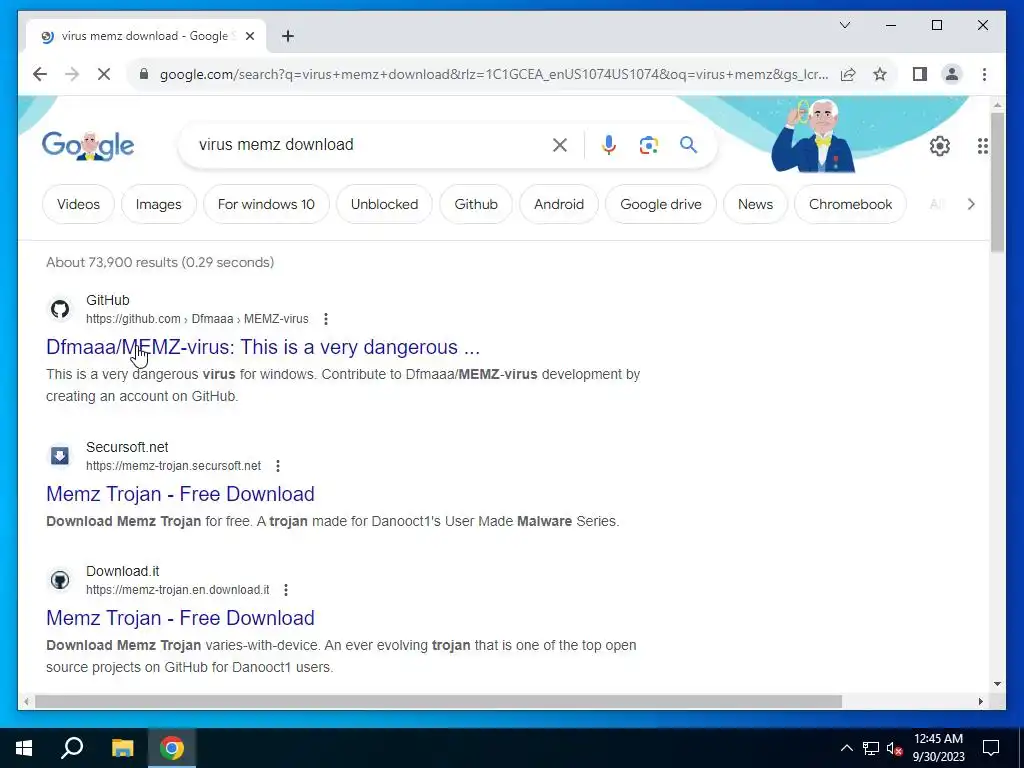Bookmark this tab with star icon

(x=880, y=74)
